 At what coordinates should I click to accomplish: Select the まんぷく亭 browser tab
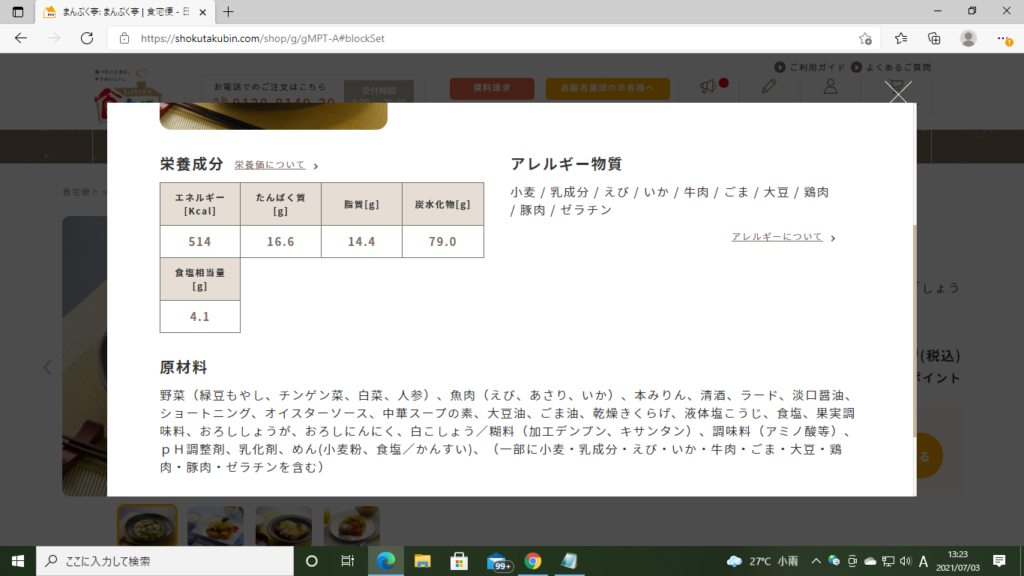click(124, 12)
